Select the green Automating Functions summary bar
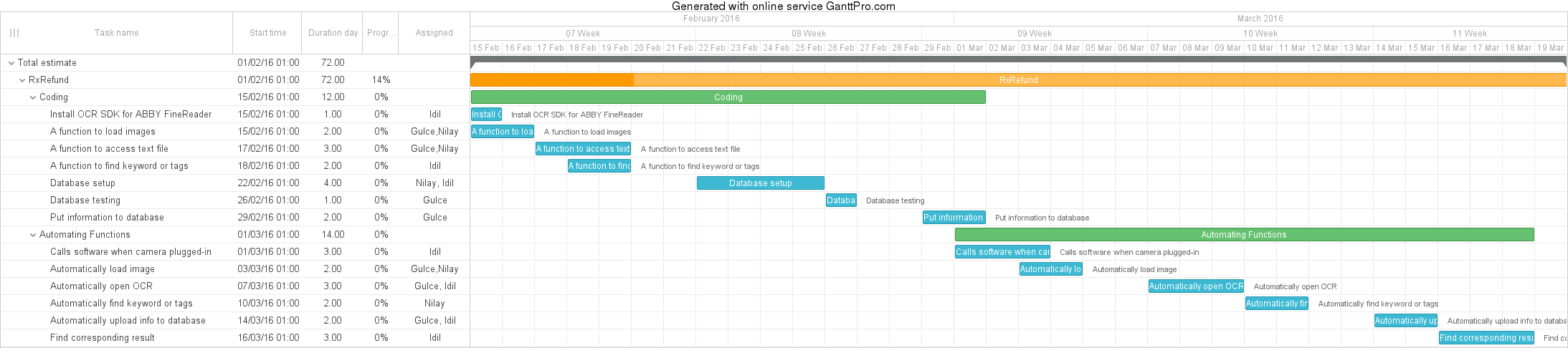The width and height of the screenshot is (1568, 348). coord(1243,235)
